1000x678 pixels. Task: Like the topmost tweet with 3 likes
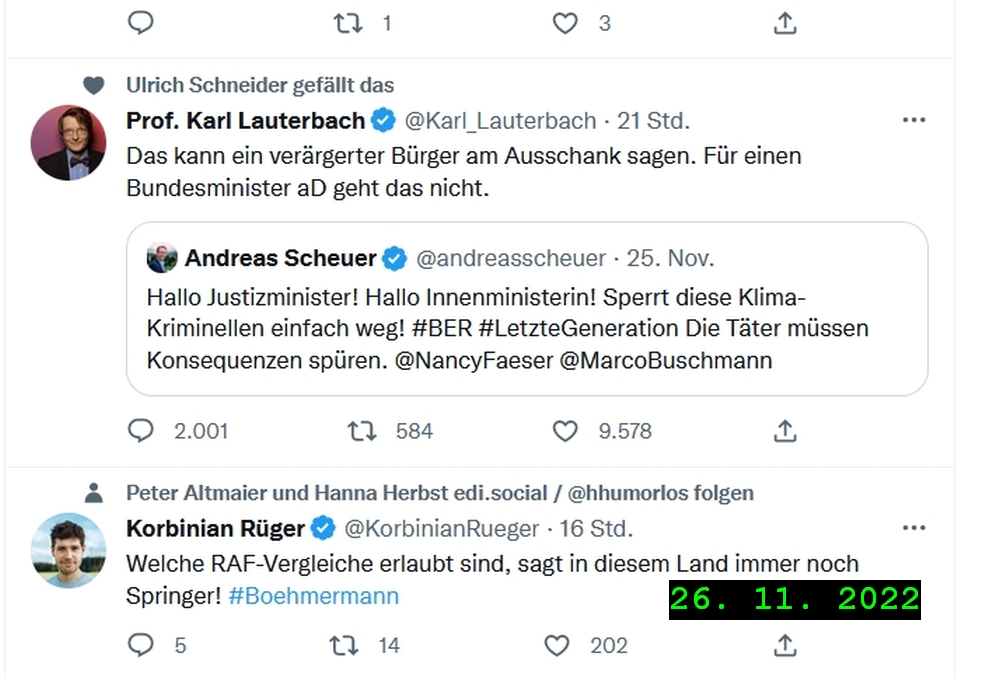pos(566,23)
